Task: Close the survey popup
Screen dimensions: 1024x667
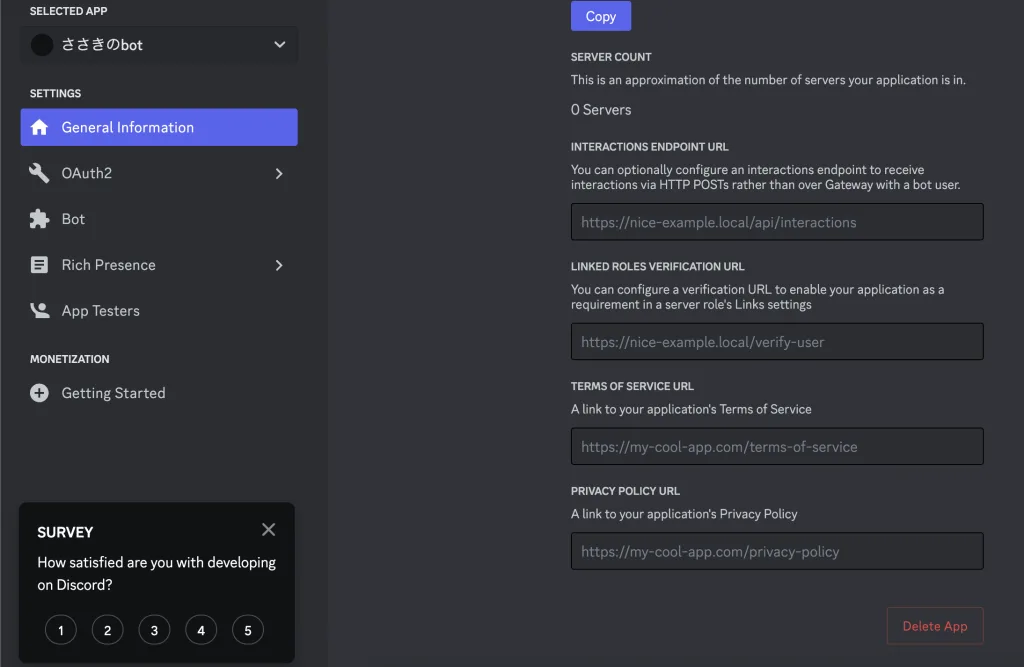Action: [x=268, y=530]
